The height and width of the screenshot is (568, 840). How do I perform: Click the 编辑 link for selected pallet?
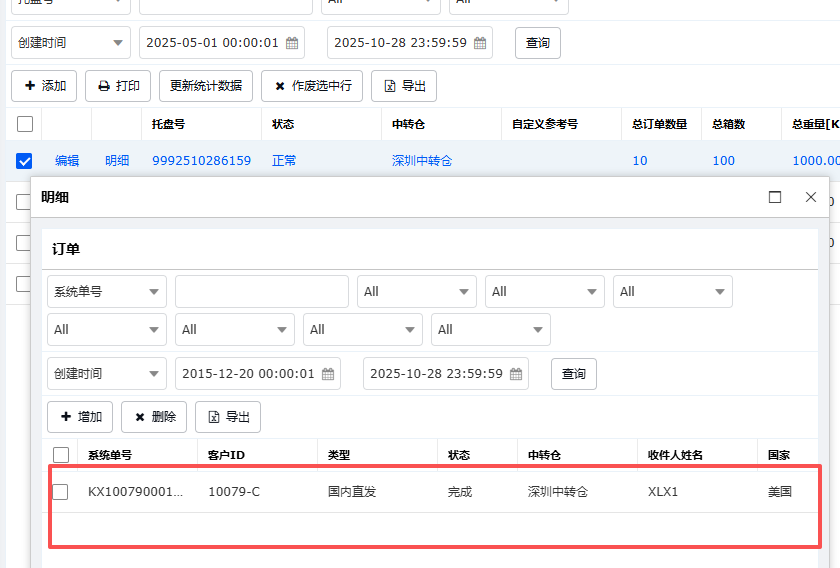(x=67, y=160)
